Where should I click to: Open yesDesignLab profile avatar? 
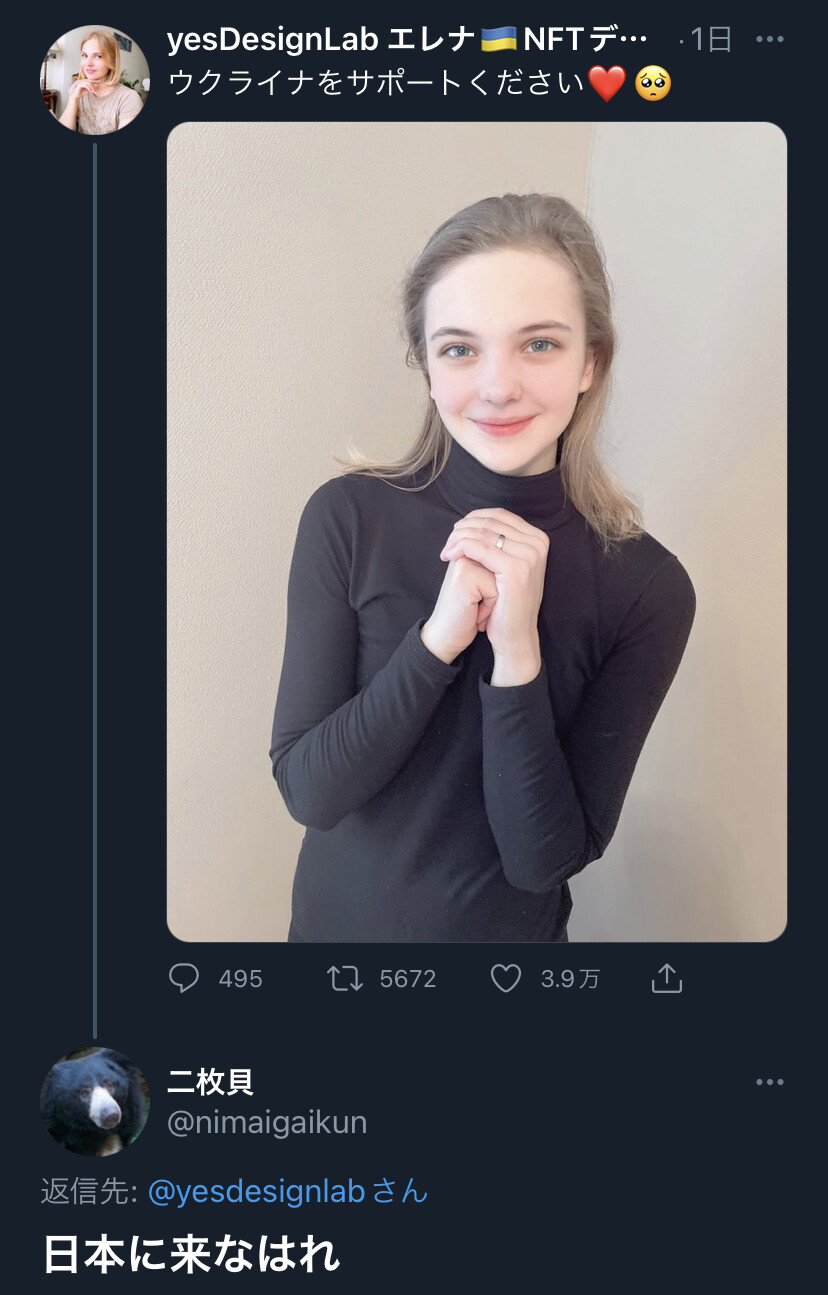point(95,80)
